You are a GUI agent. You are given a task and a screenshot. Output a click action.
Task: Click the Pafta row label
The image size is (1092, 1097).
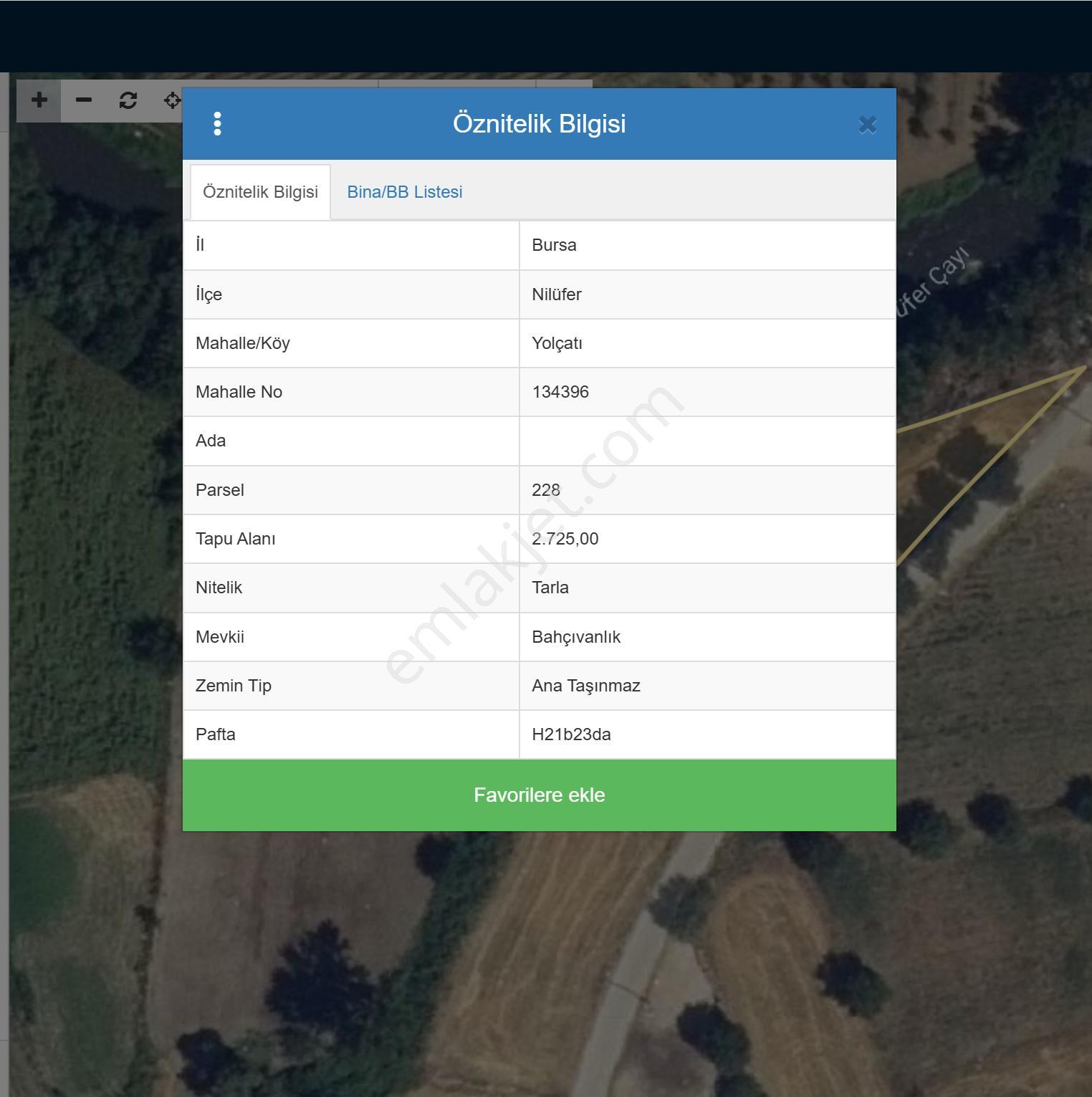[x=215, y=734]
